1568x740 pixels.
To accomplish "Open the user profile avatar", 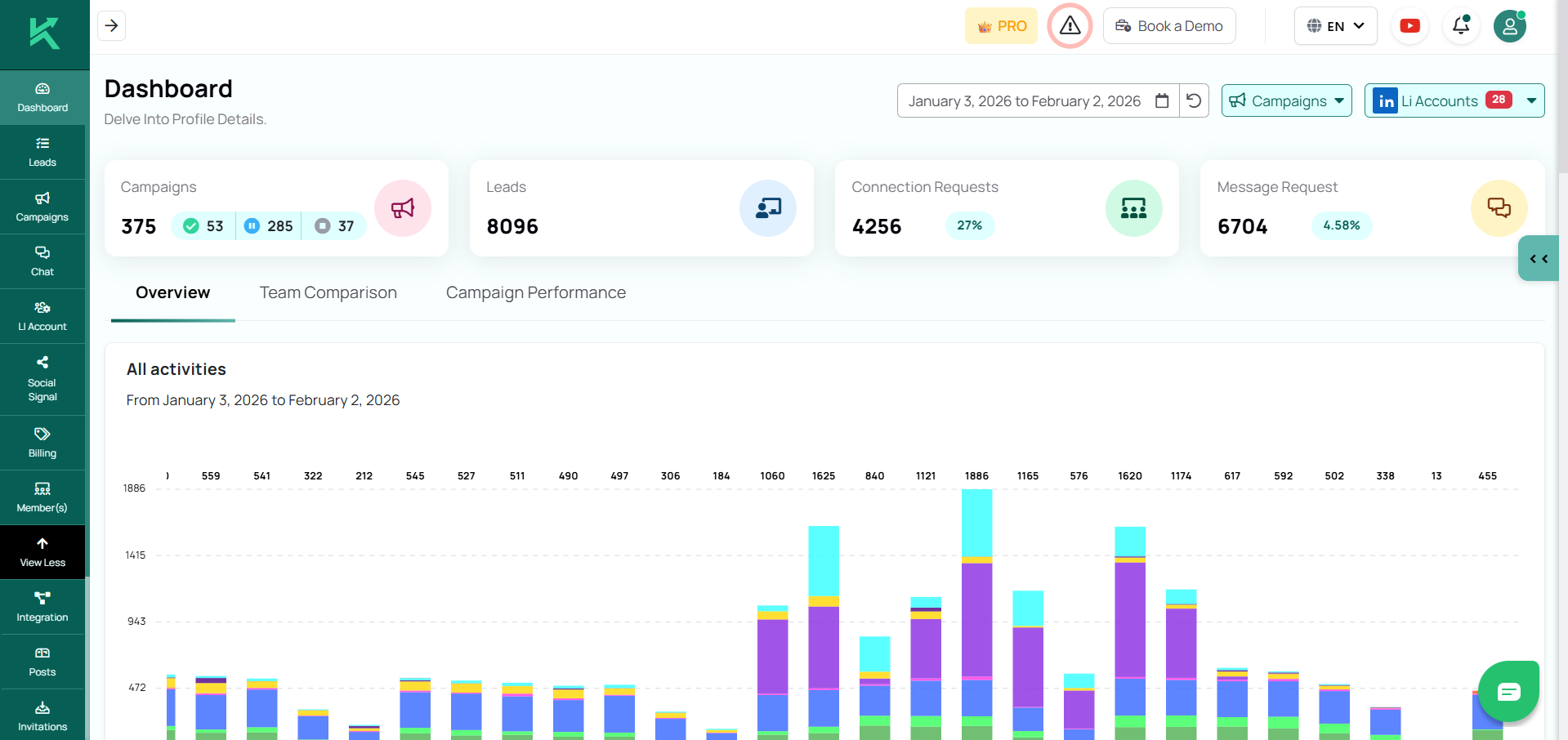I will click(1509, 26).
